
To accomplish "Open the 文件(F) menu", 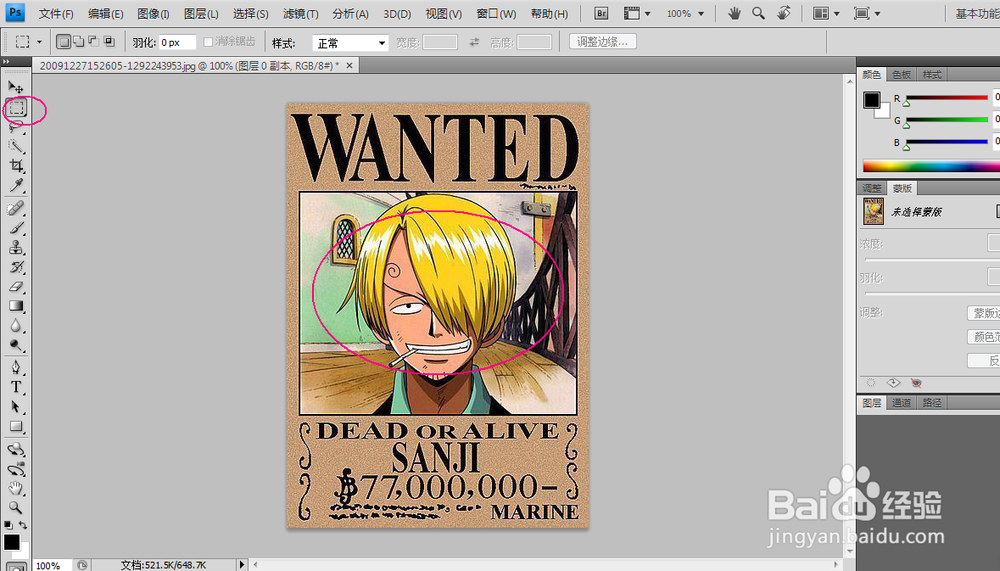I will 56,13.
